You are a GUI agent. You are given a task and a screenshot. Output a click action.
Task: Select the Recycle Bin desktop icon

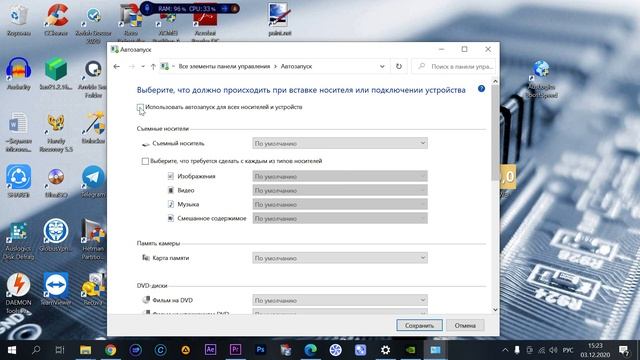point(18,20)
